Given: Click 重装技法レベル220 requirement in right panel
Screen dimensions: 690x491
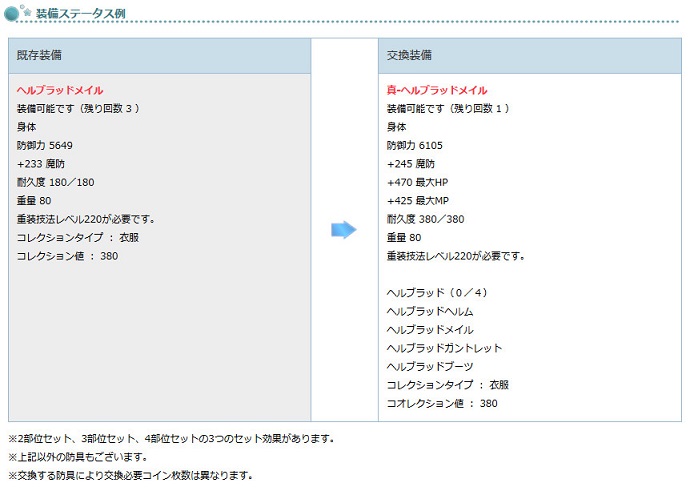Looking at the screenshot, I should click(456, 256).
